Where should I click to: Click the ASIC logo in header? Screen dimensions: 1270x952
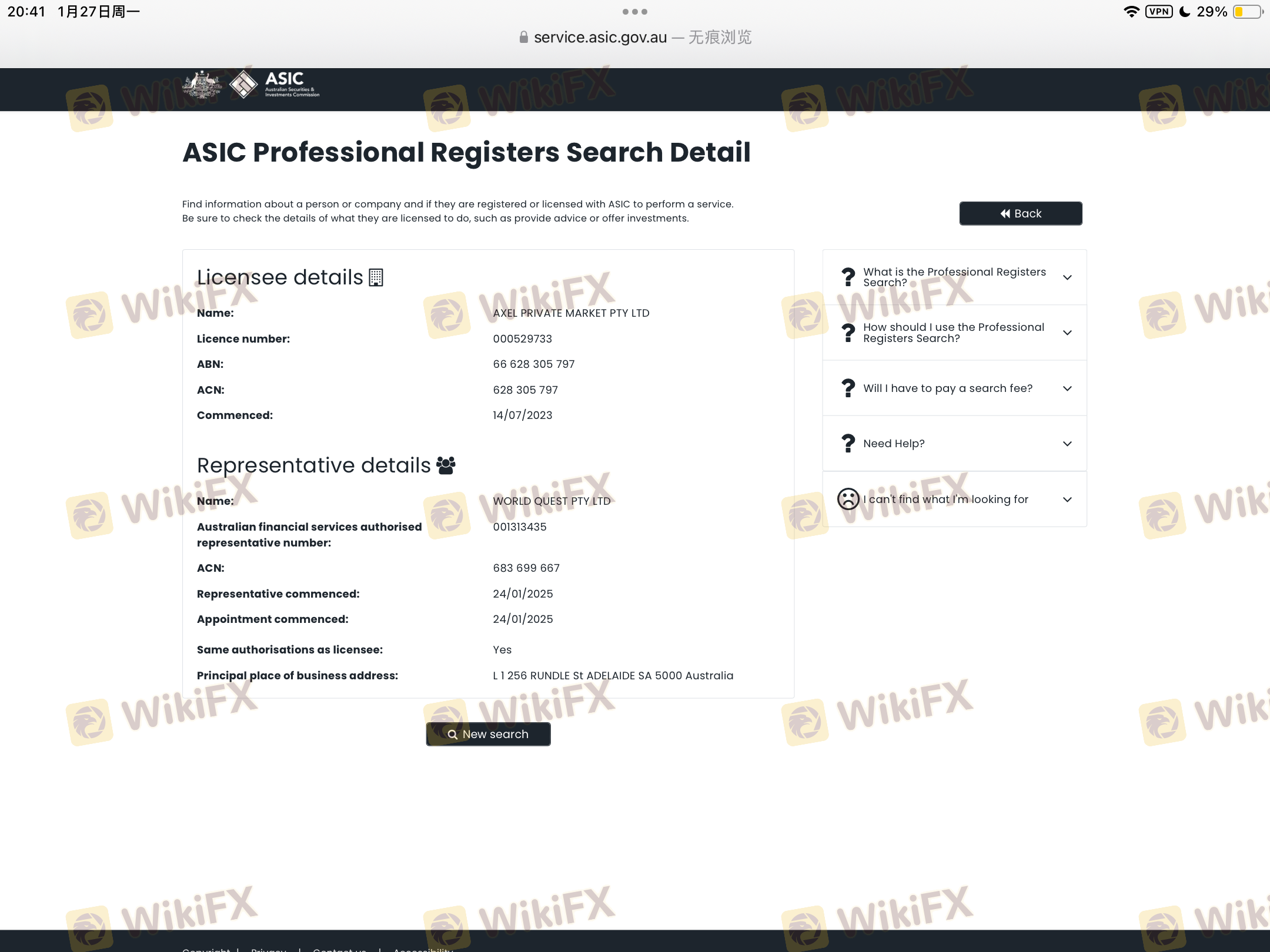pyautogui.click(x=275, y=85)
